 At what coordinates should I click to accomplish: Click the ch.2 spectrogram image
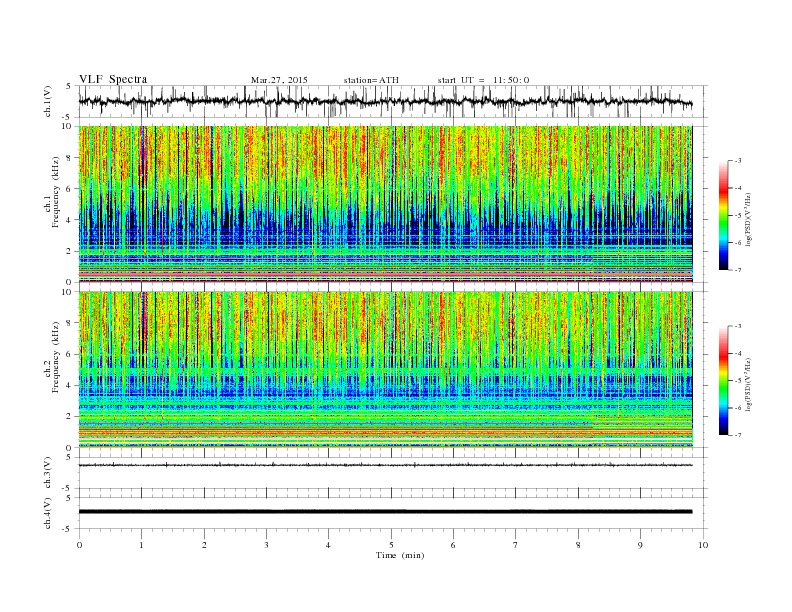(x=385, y=370)
